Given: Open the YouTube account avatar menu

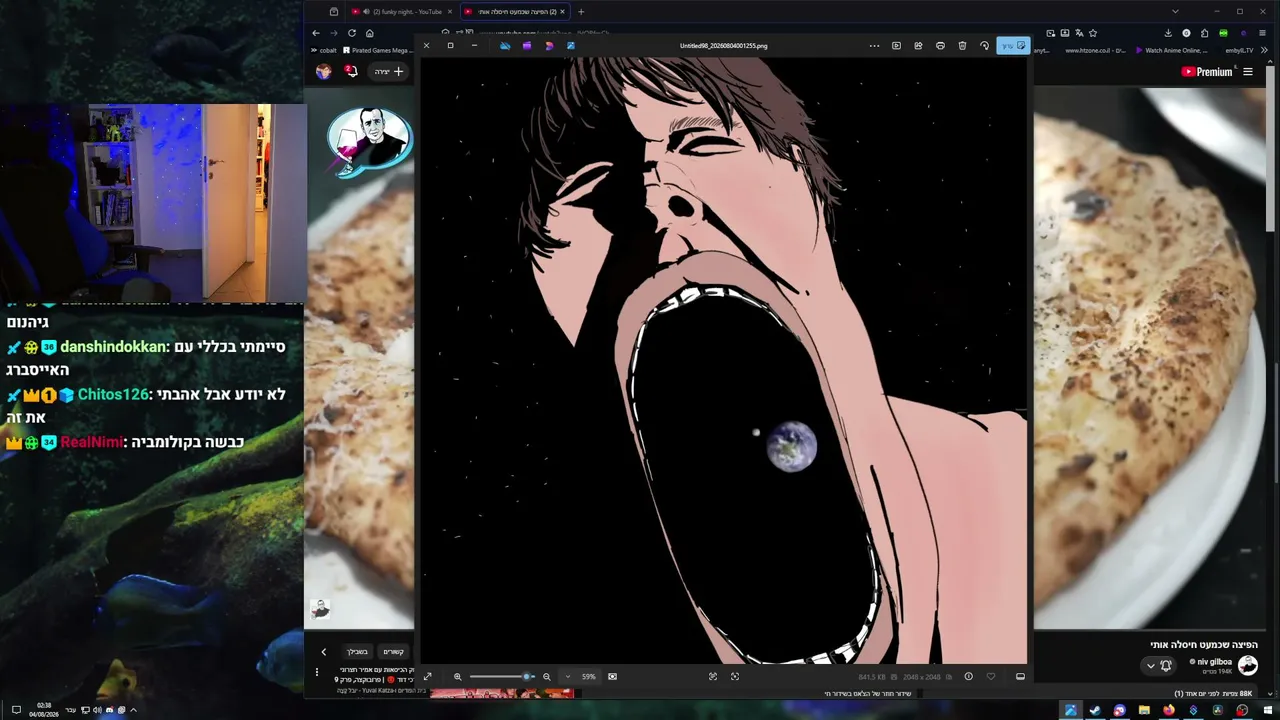Looking at the screenshot, I should [323, 72].
